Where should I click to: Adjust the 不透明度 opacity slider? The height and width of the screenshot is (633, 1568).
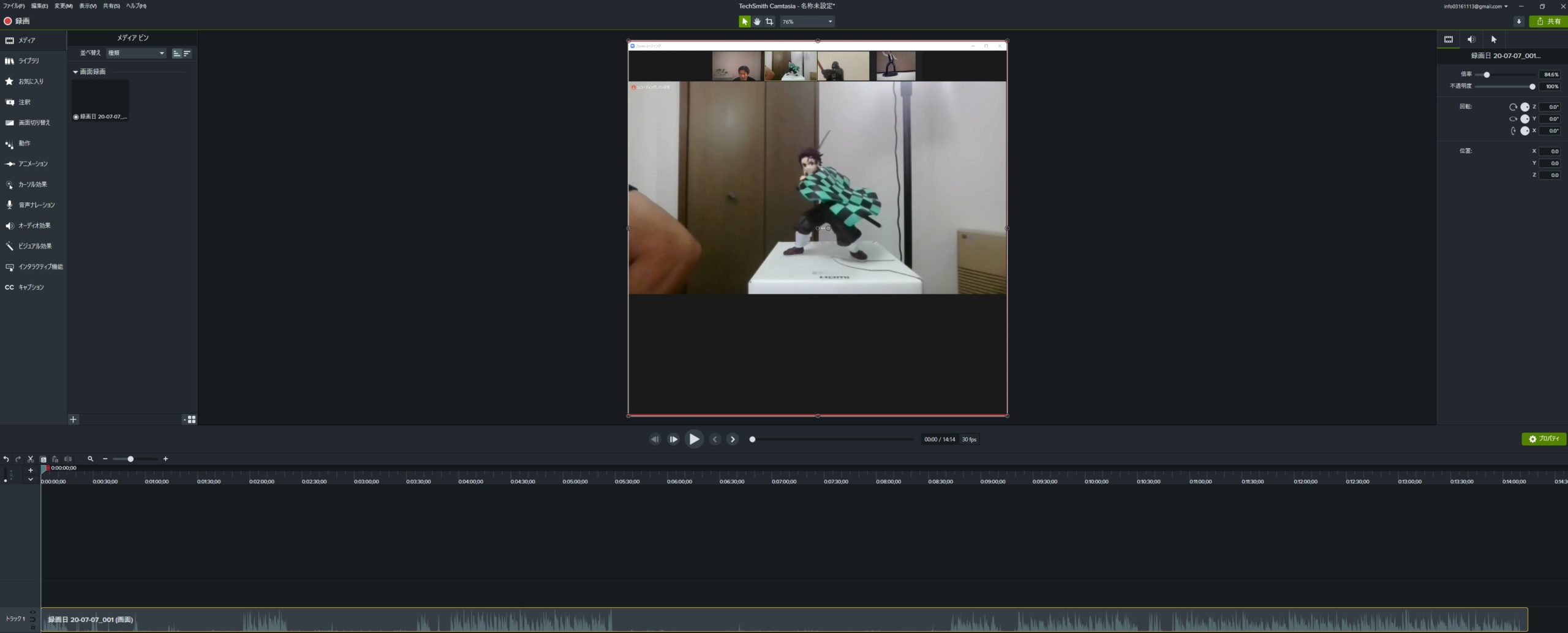1532,87
